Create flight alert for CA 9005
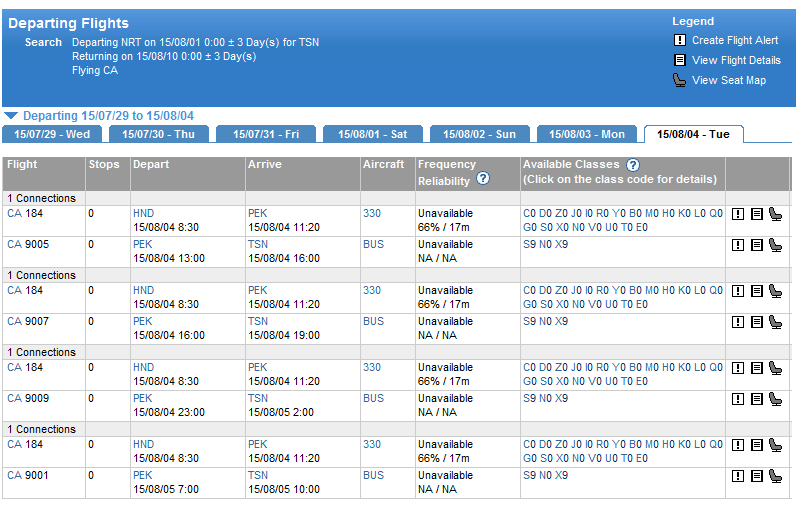Image resolution: width=798 pixels, height=508 pixels. point(737,245)
